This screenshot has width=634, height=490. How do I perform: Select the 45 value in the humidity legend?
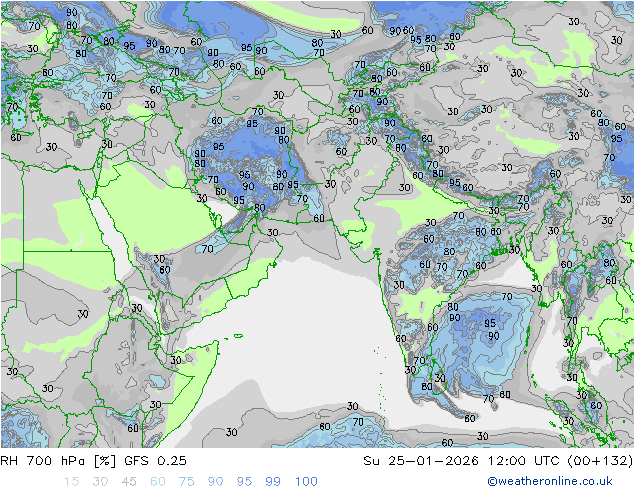tap(129, 482)
